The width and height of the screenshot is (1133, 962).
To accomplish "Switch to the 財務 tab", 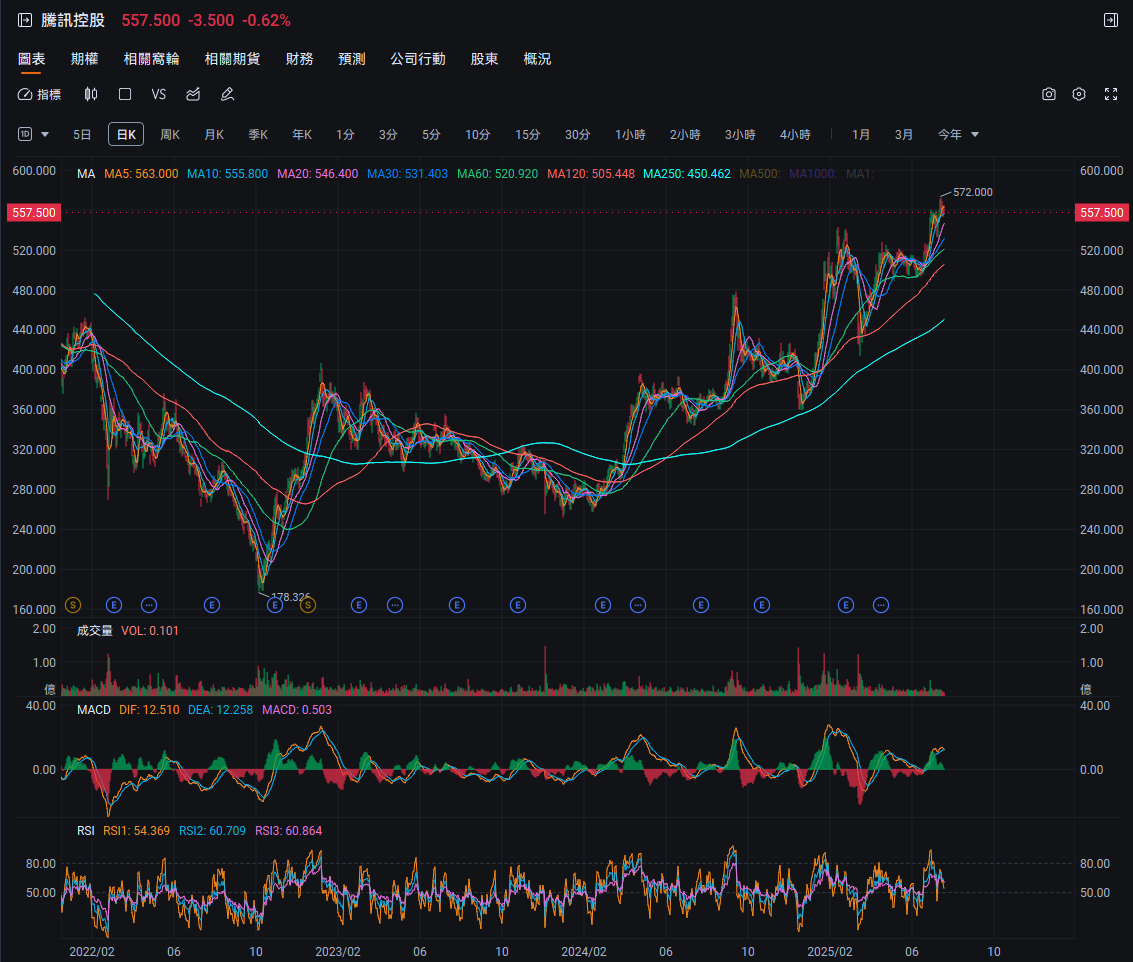I will (299, 59).
